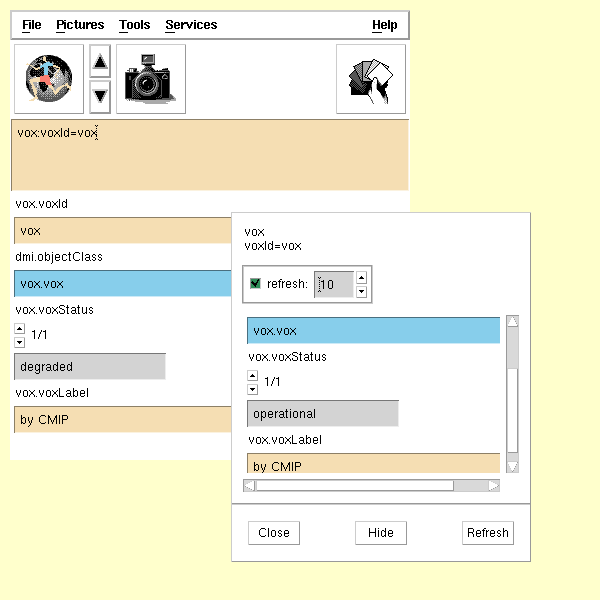The image size is (600, 600).
Task: Click right arrow of horizontal scrollbar
Action: click(x=494, y=486)
